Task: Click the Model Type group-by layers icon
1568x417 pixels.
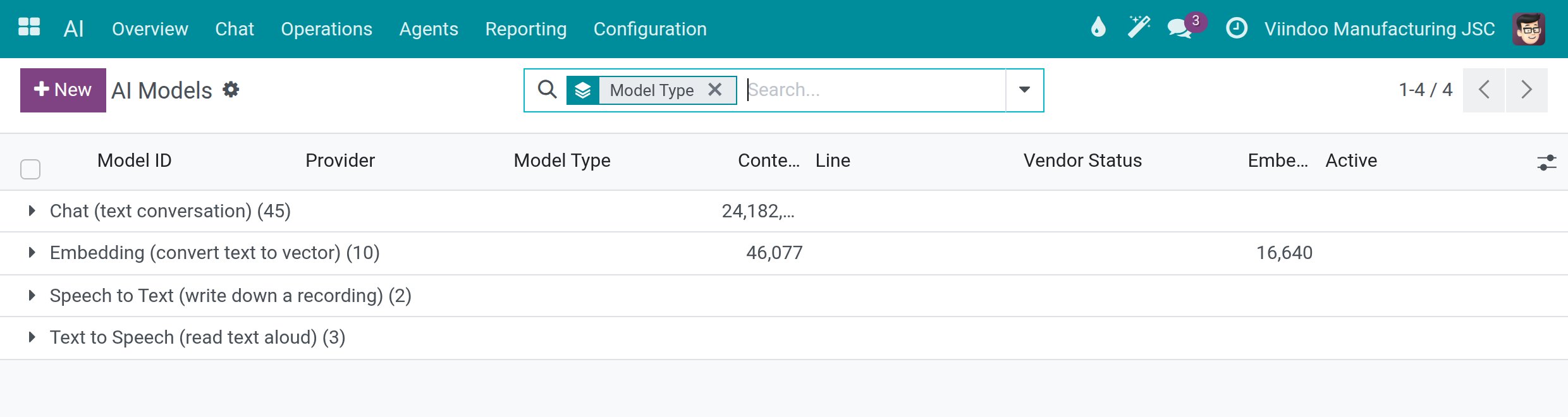Action: pyautogui.click(x=583, y=90)
